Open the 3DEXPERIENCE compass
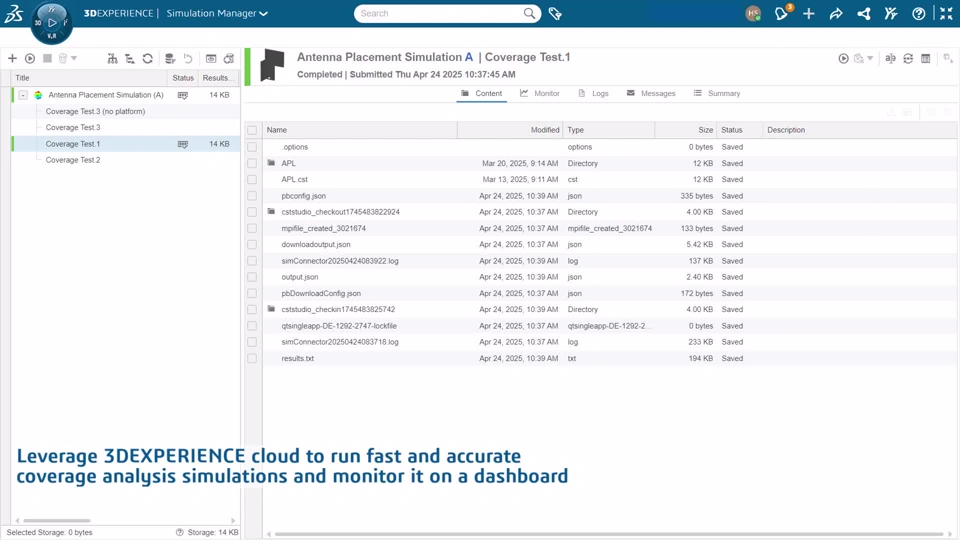960x540 pixels. tap(51, 23)
